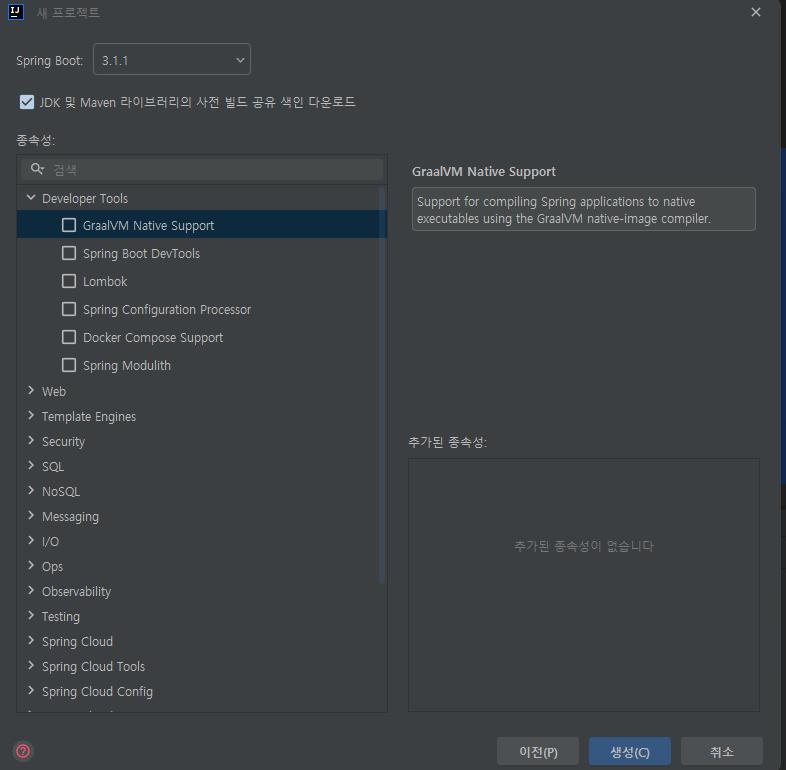
Task: Expand Spring Cloud Tools category
Action: pyautogui.click(x=31, y=666)
